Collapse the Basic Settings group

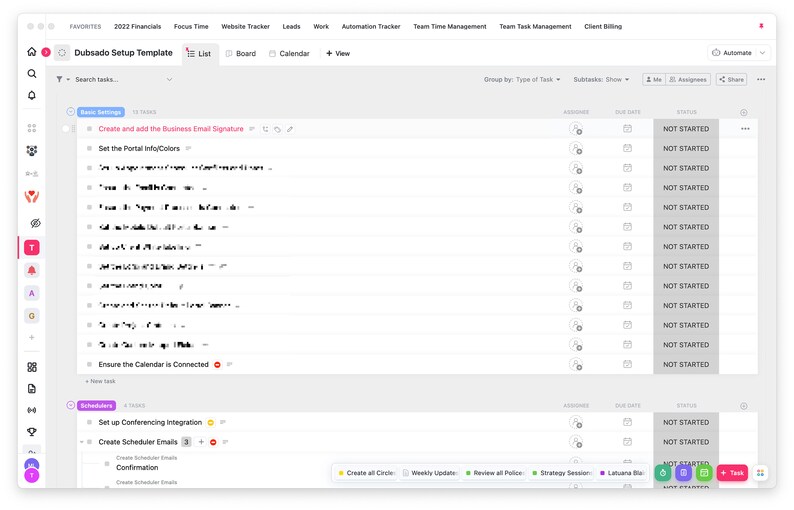70,112
